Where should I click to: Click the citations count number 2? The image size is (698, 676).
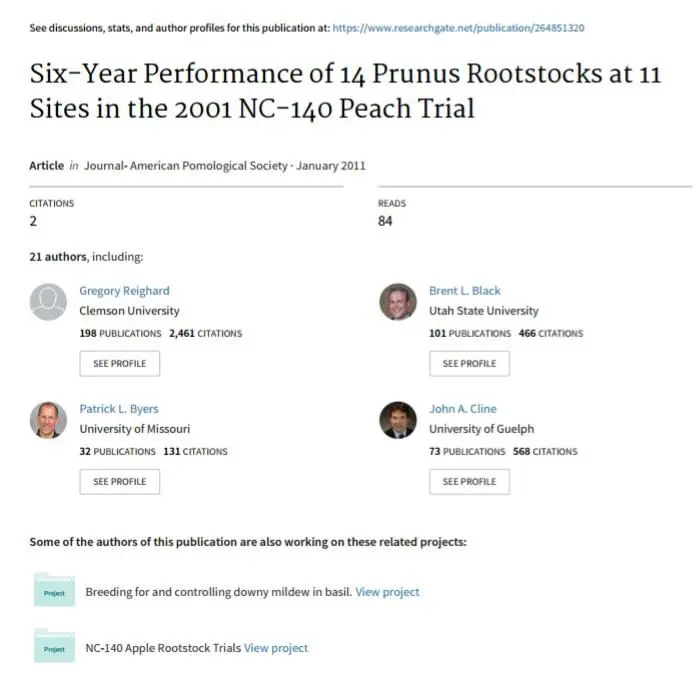coord(33,221)
